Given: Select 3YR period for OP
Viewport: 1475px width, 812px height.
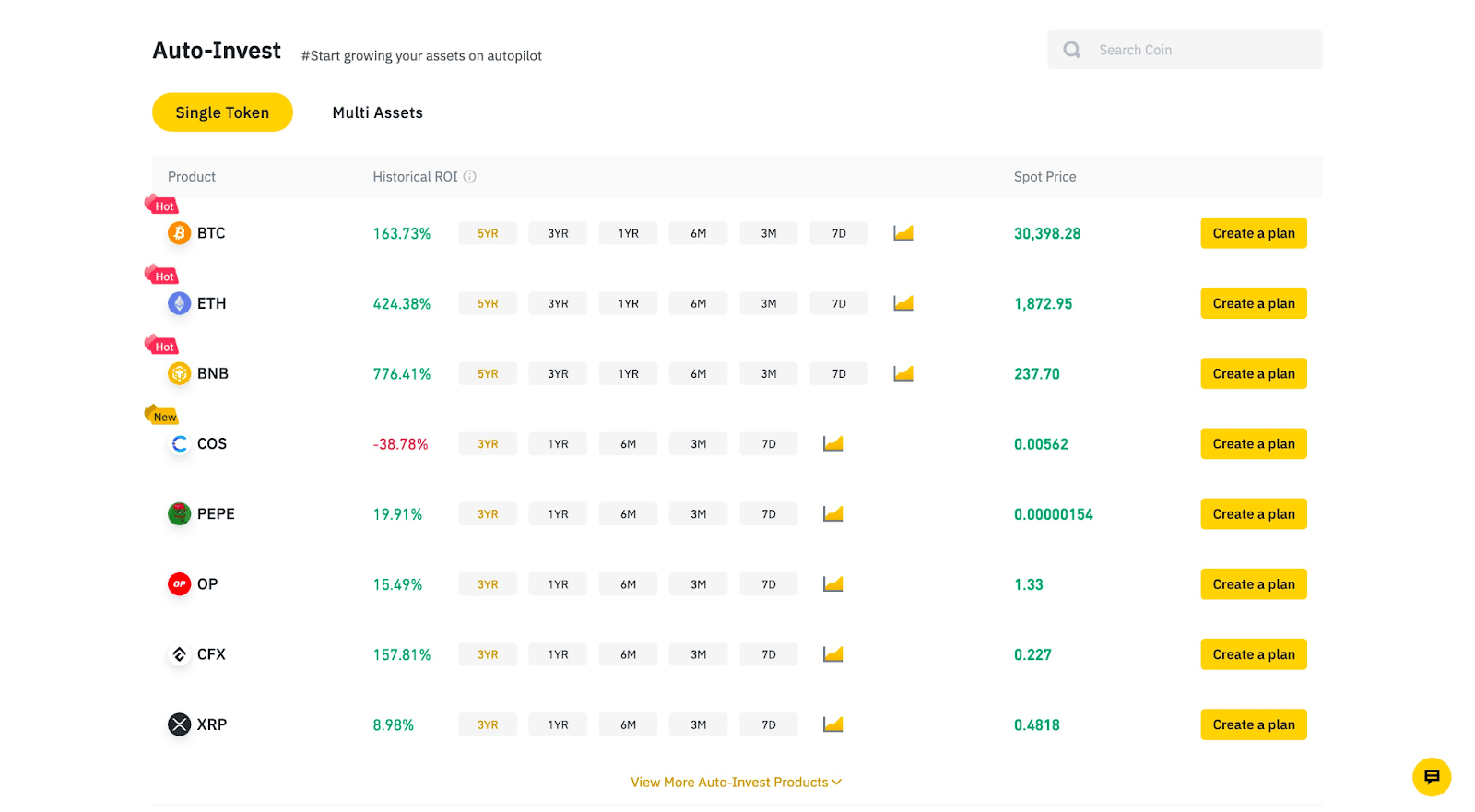Looking at the screenshot, I should point(488,583).
